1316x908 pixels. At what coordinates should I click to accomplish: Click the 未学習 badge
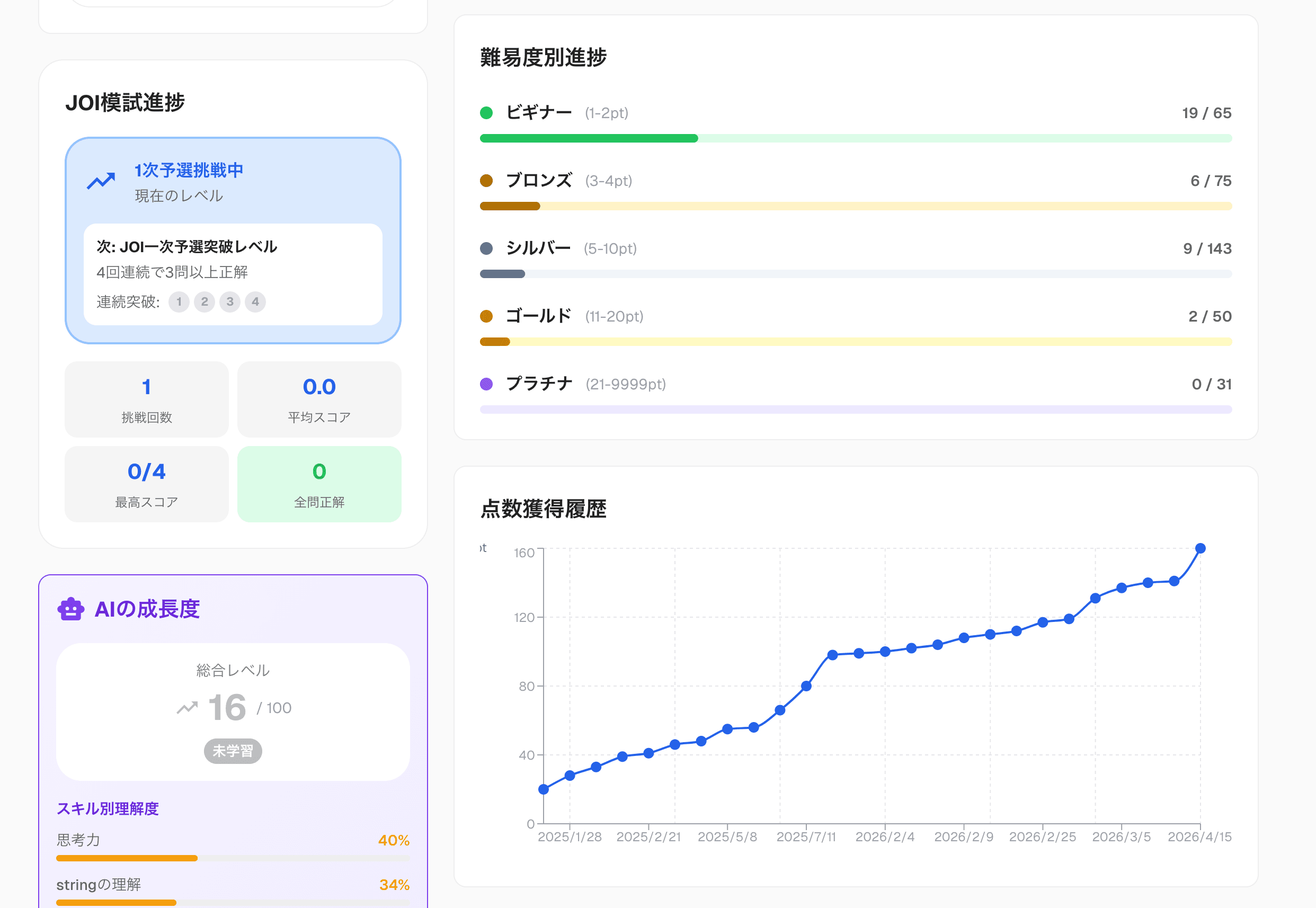coord(233,751)
